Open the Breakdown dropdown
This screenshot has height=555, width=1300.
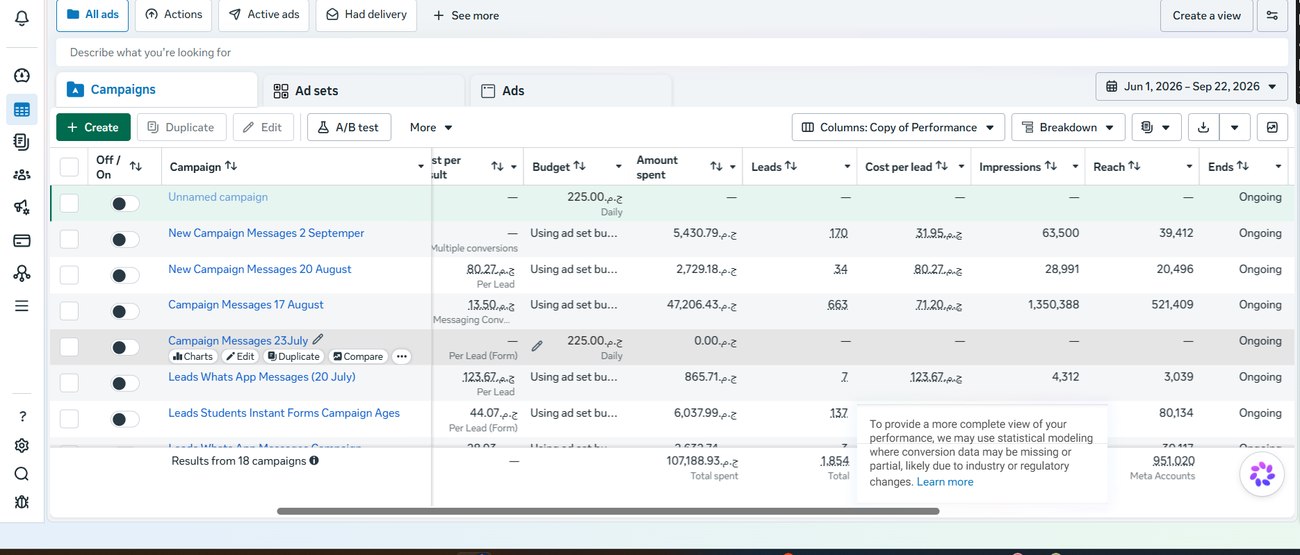pos(1068,127)
